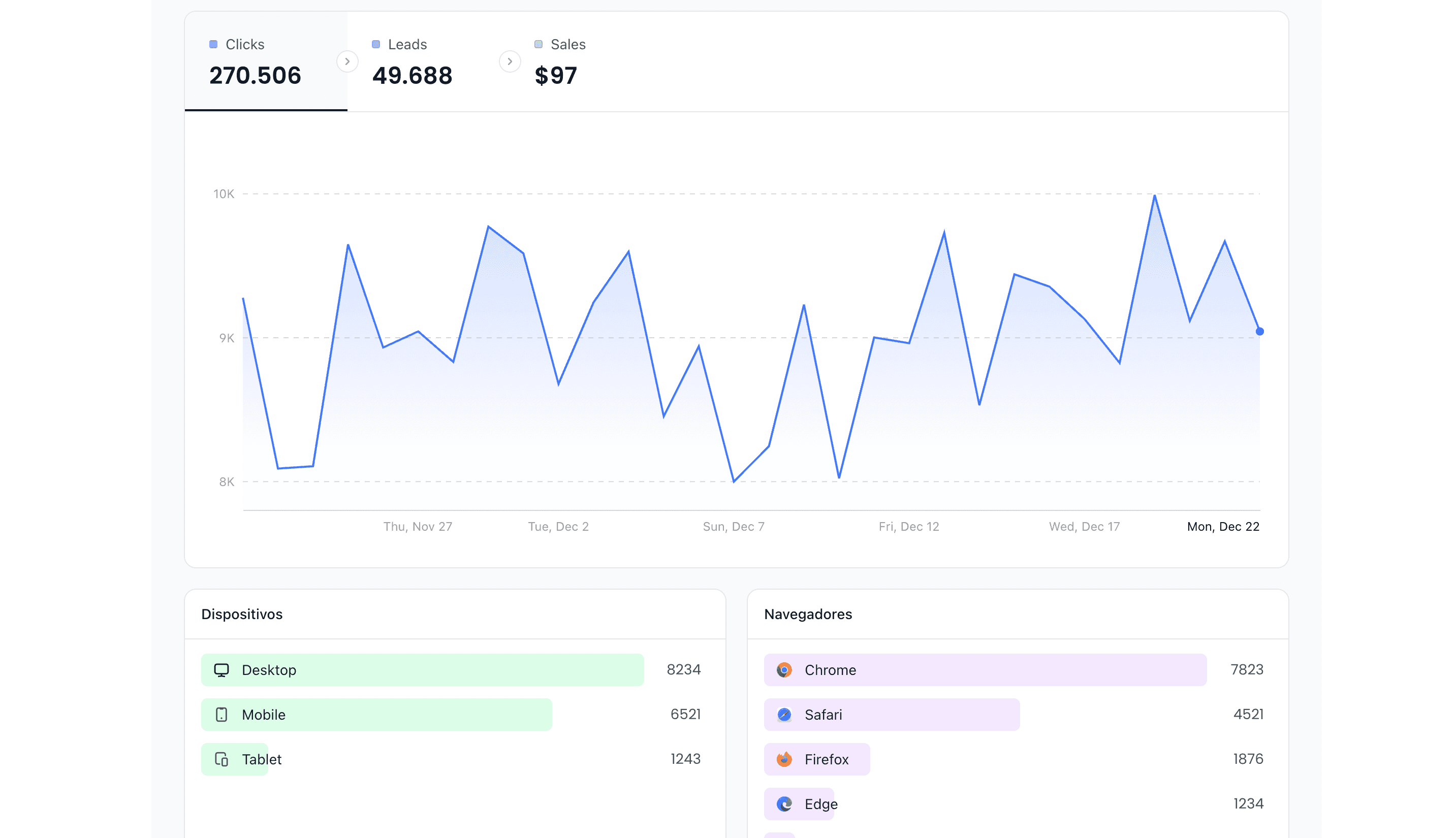Click the Leads color square

click(376, 44)
